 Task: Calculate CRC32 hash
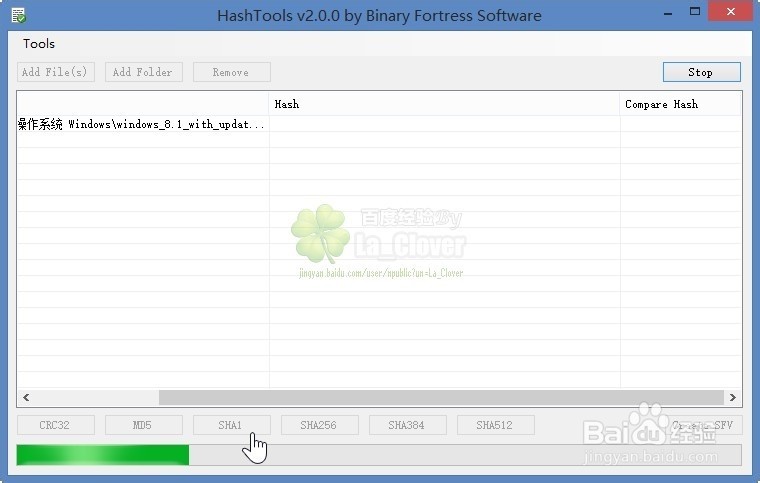55,425
